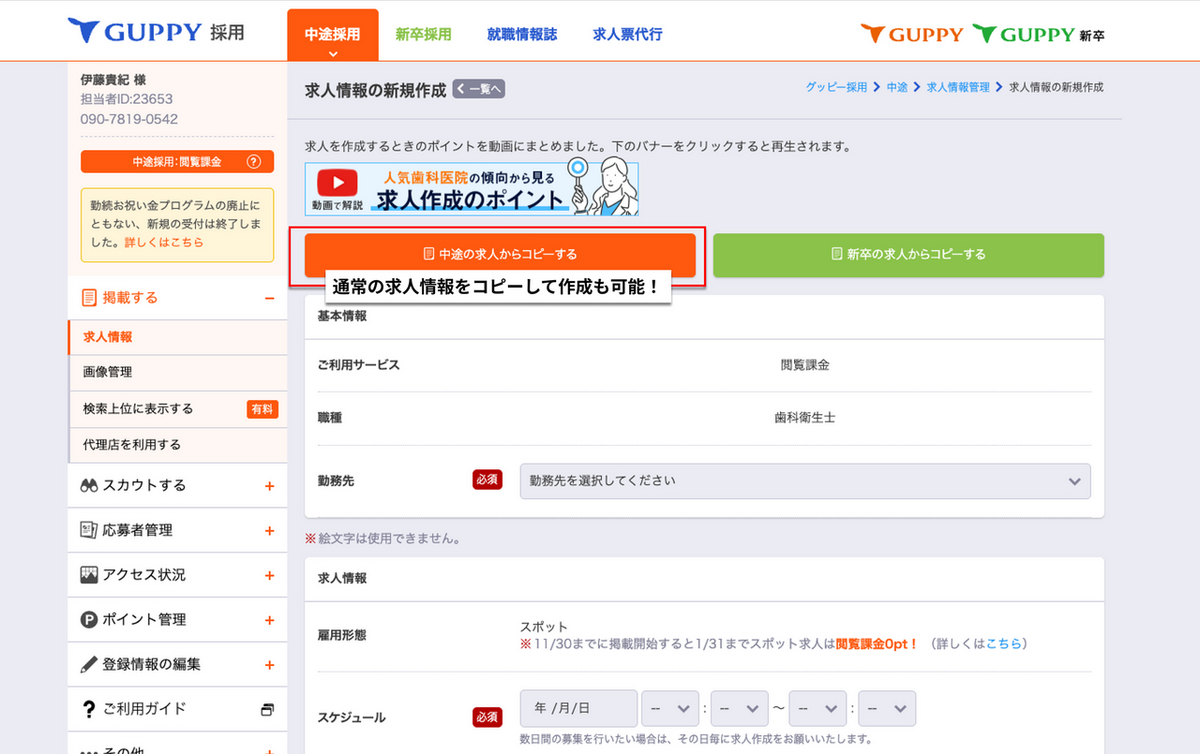Expand 応募者管理 with the plus sign

269,531
